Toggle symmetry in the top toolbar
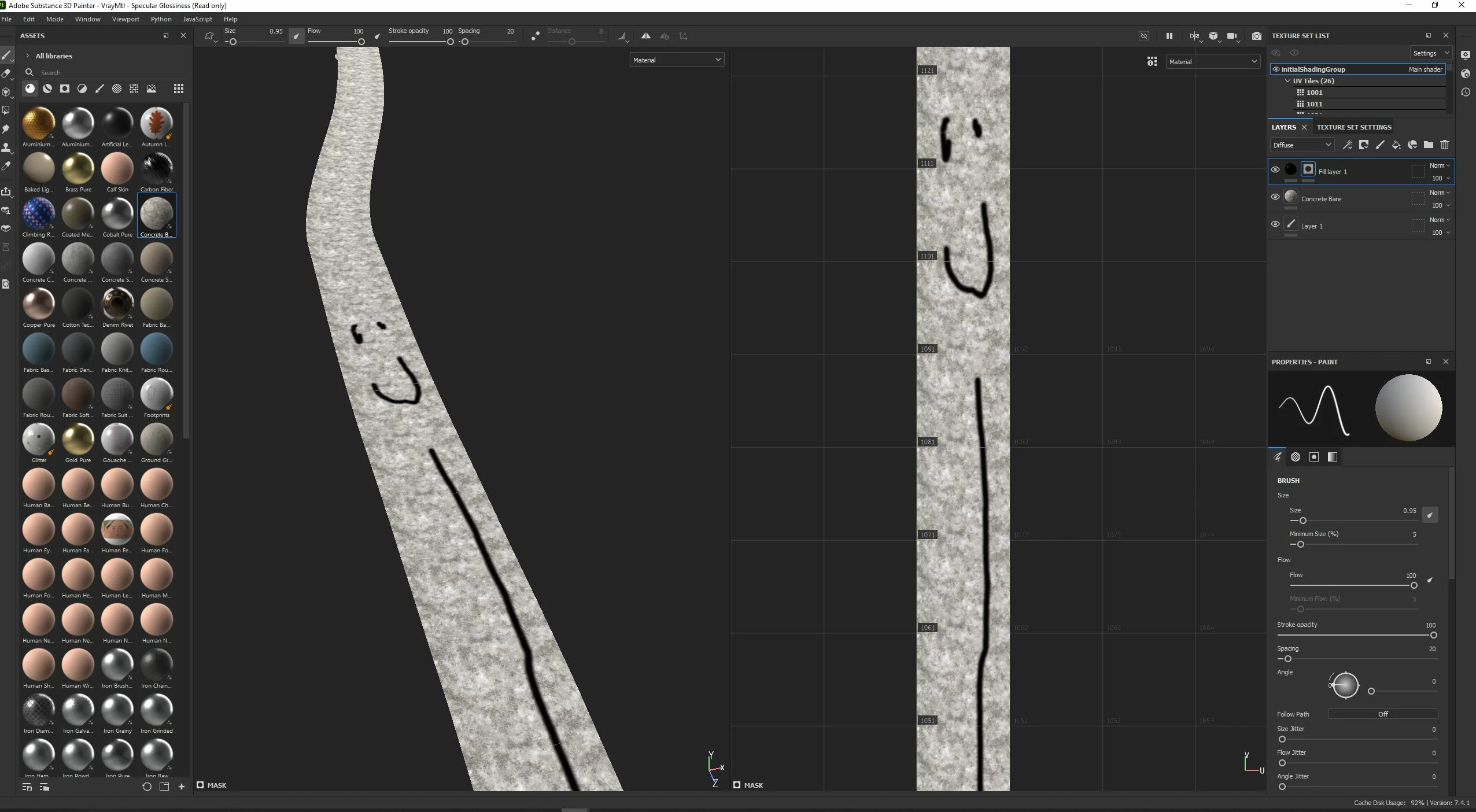1476x812 pixels. pyautogui.click(x=645, y=36)
